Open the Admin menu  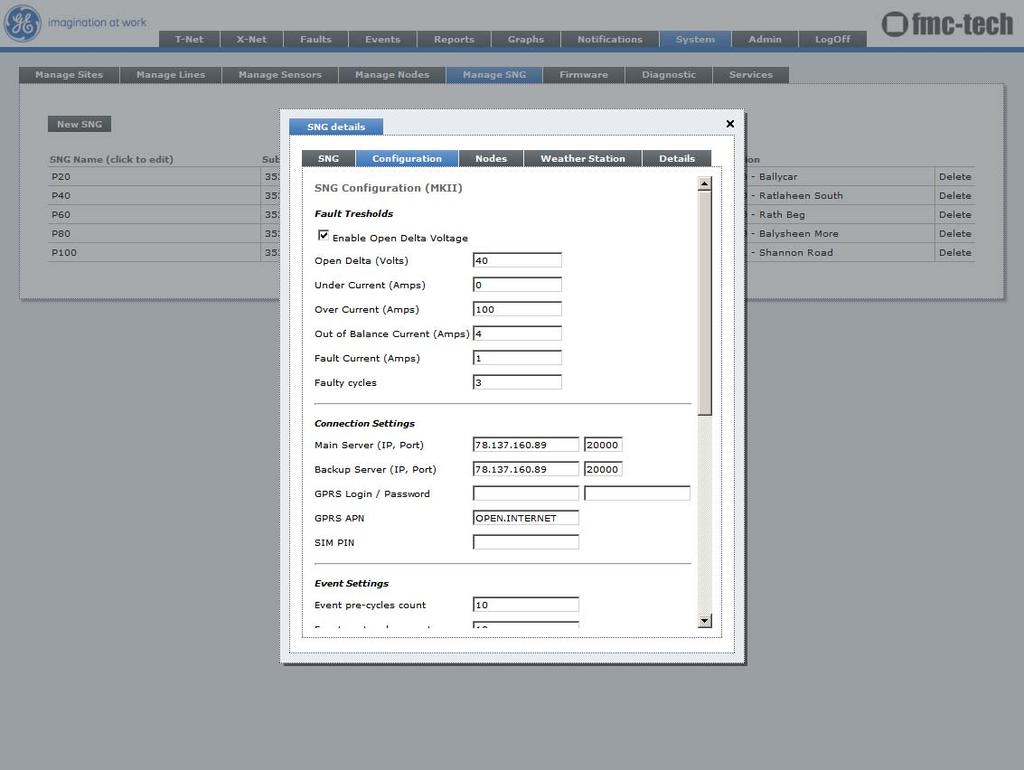(765, 39)
